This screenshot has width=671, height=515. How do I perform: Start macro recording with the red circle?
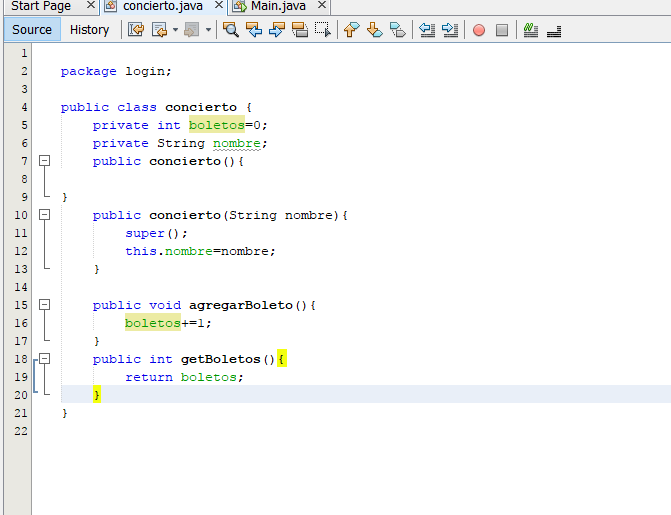coord(479,30)
